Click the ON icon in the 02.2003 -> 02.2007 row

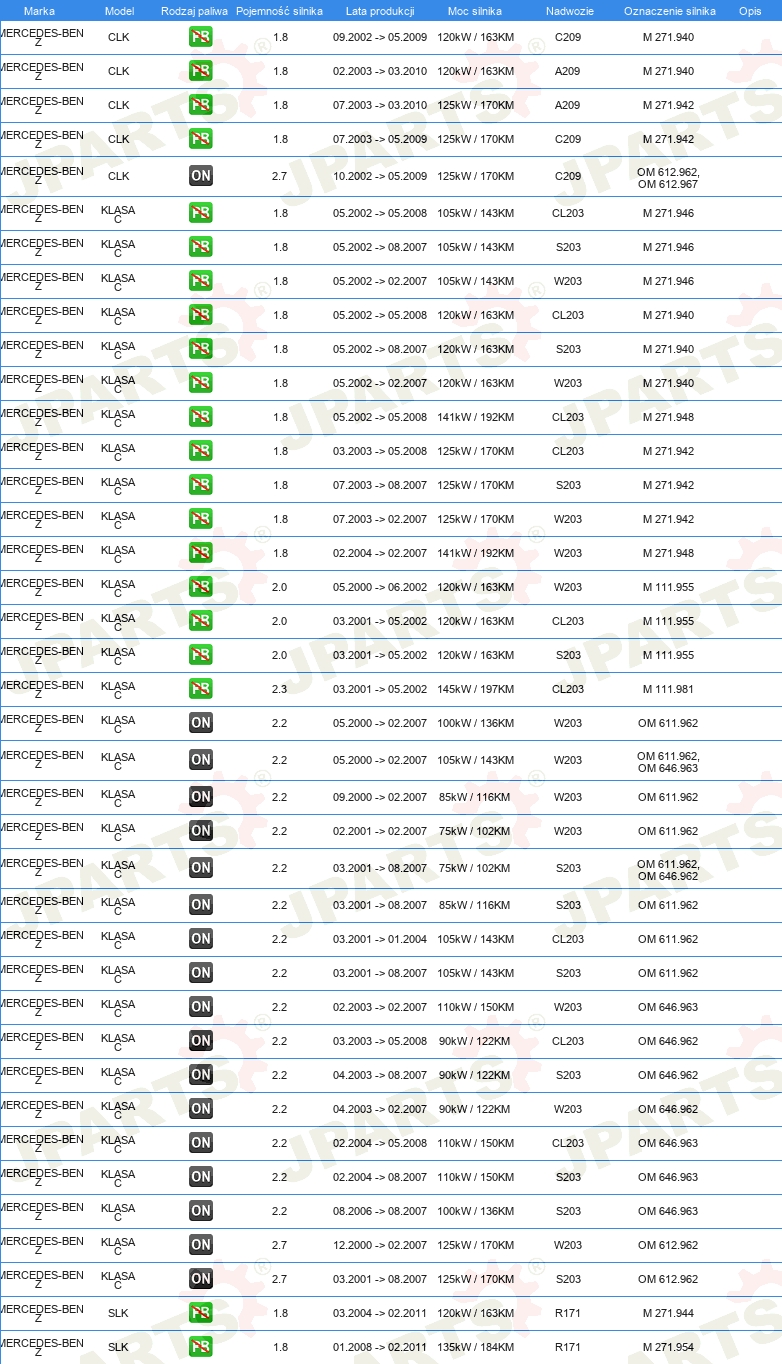(200, 1006)
